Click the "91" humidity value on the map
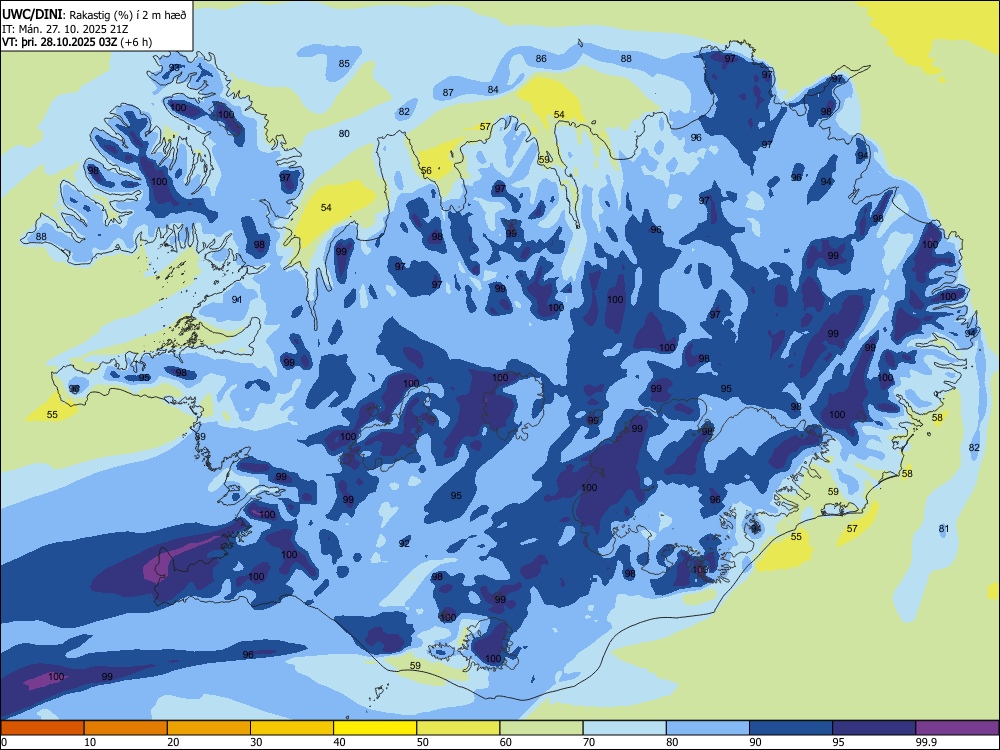1000x750 pixels. click(237, 300)
